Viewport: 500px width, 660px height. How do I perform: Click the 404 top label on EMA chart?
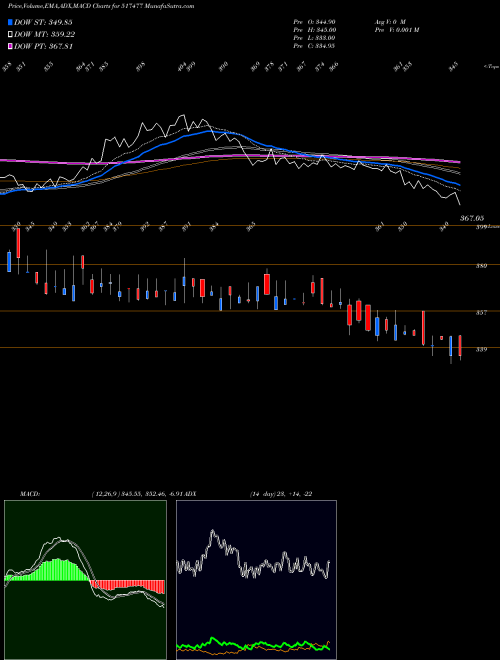[182, 66]
